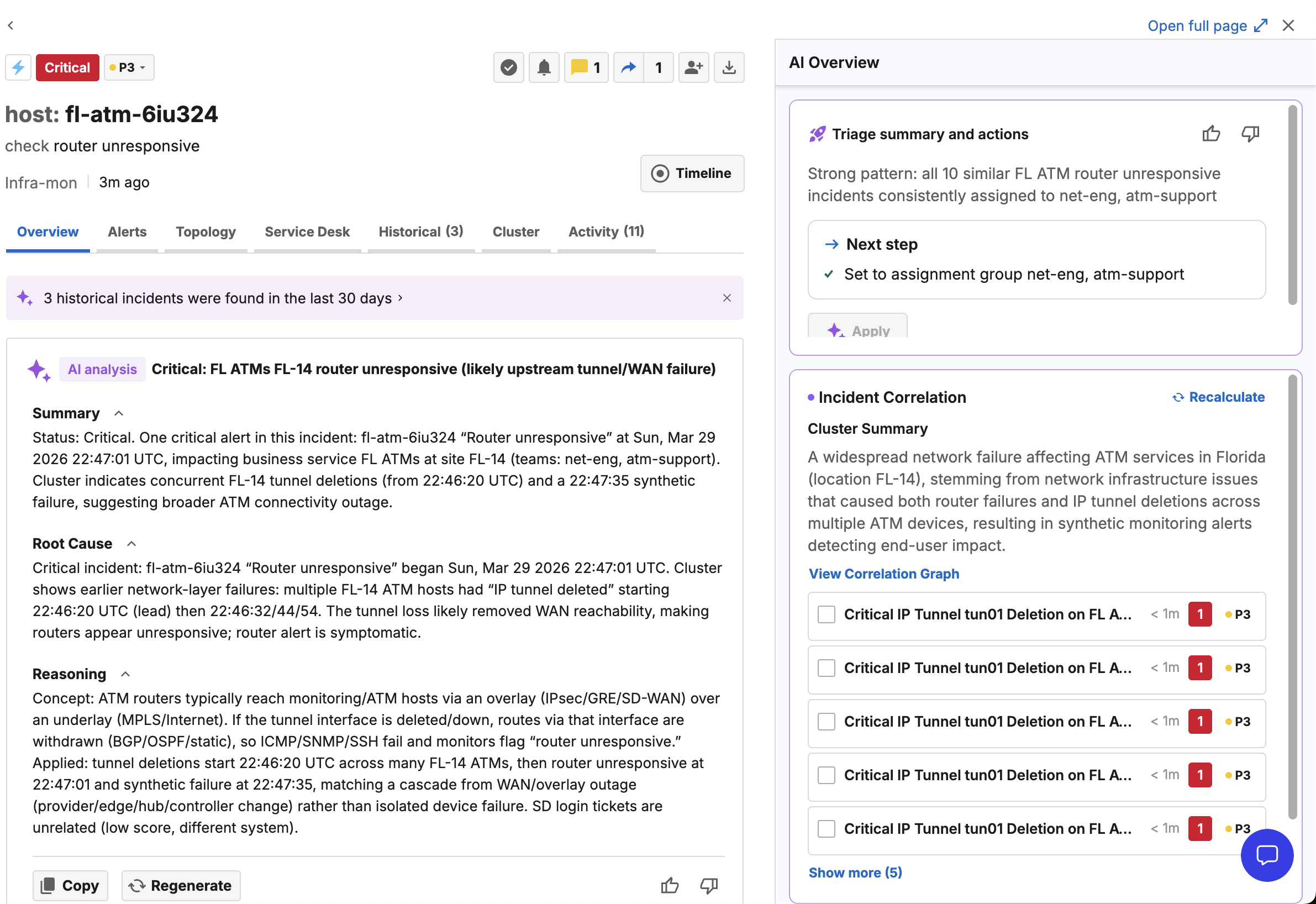Open the Historical (3) tab
The width and height of the screenshot is (1316, 904).
point(420,232)
